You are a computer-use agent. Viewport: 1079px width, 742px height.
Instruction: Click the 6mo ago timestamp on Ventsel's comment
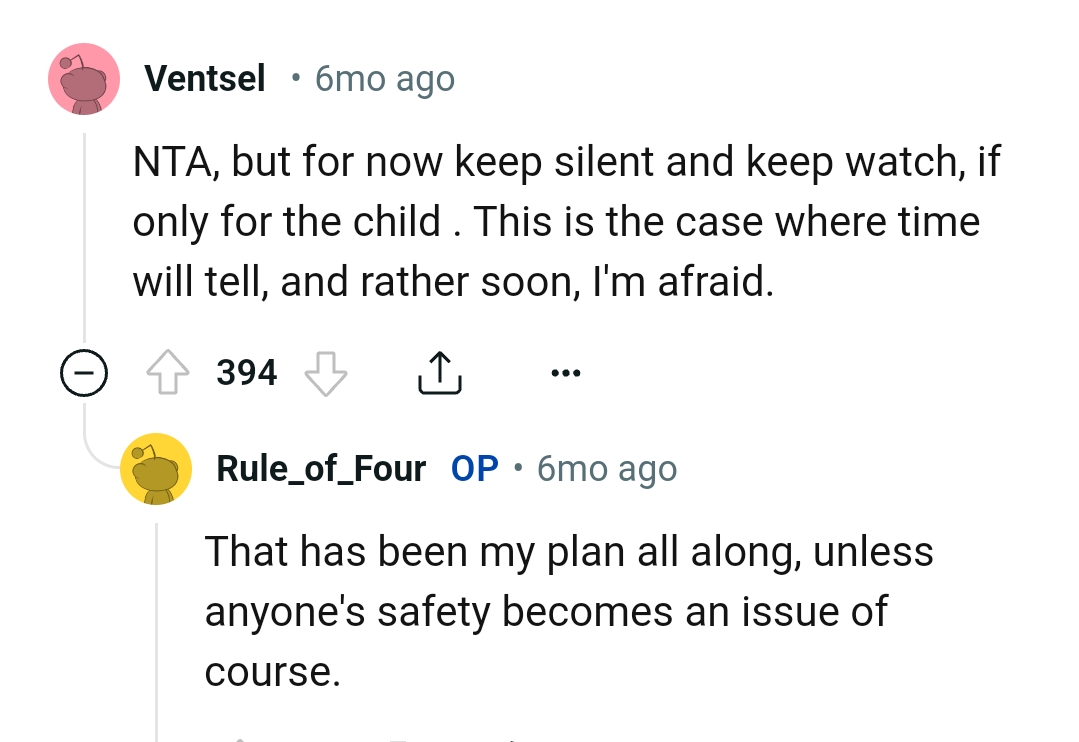[x=384, y=78]
